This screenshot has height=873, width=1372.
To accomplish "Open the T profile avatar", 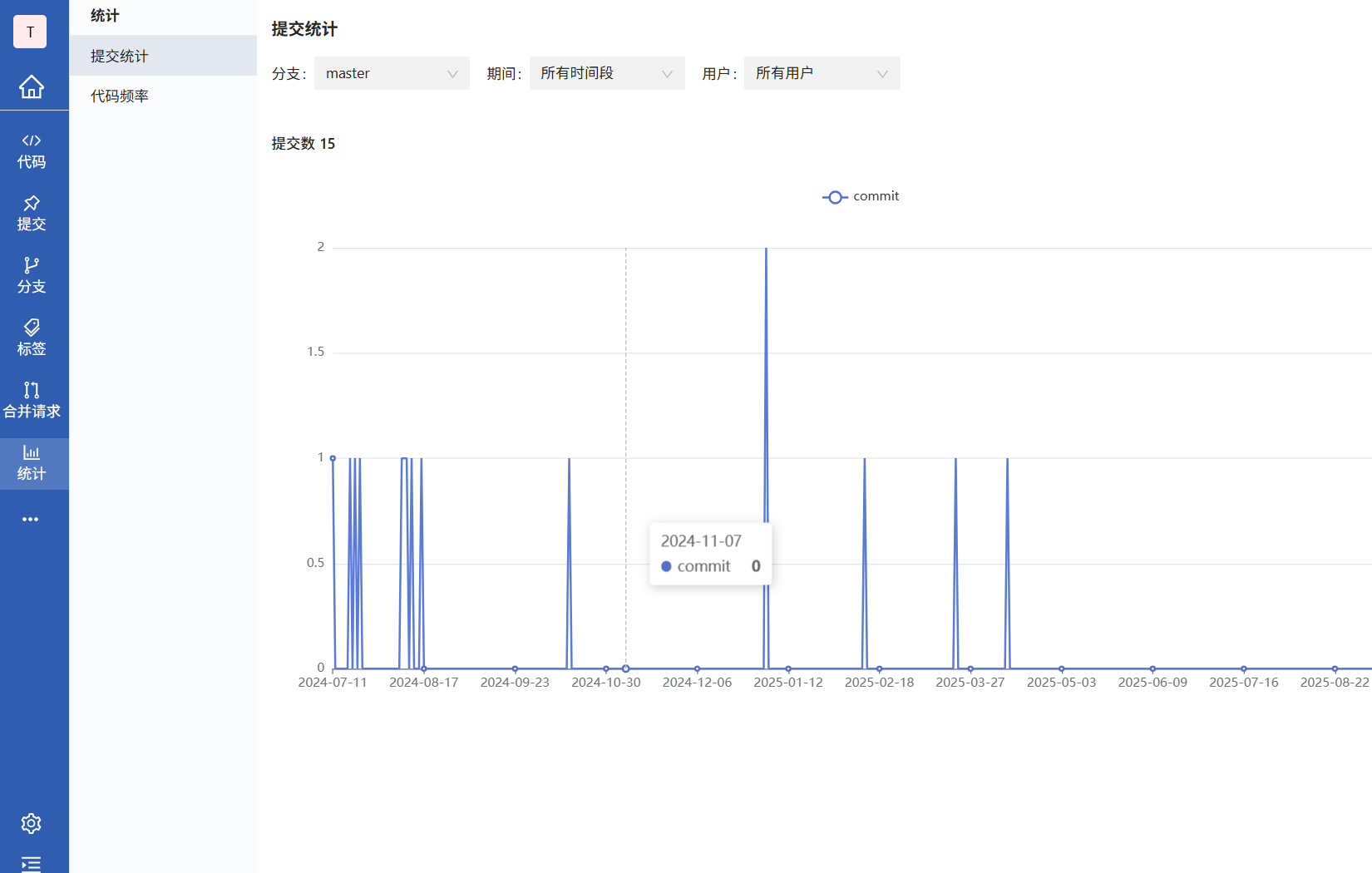I will [x=29, y=32].
